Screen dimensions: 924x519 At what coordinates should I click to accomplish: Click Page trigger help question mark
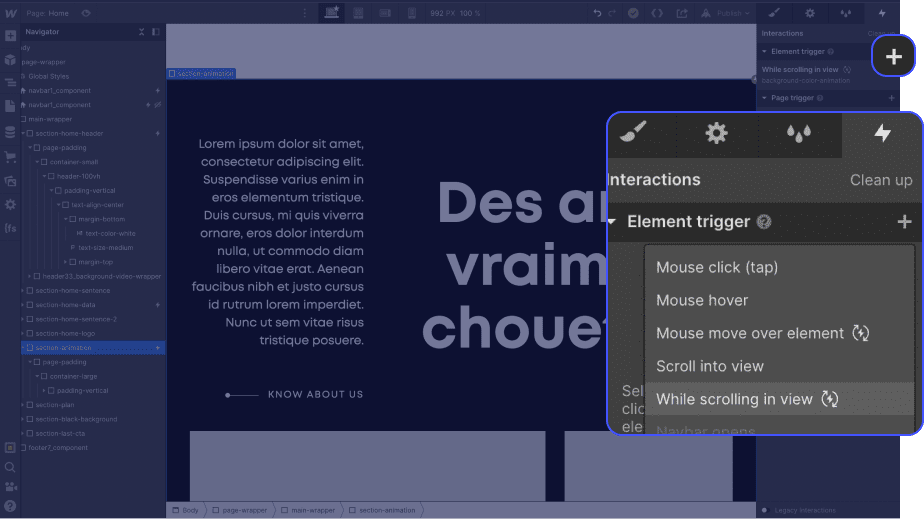point(820,98)
